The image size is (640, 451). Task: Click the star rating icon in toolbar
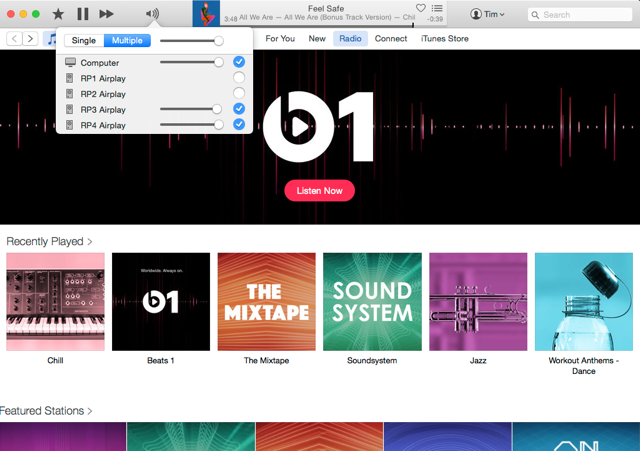point(58,14)
